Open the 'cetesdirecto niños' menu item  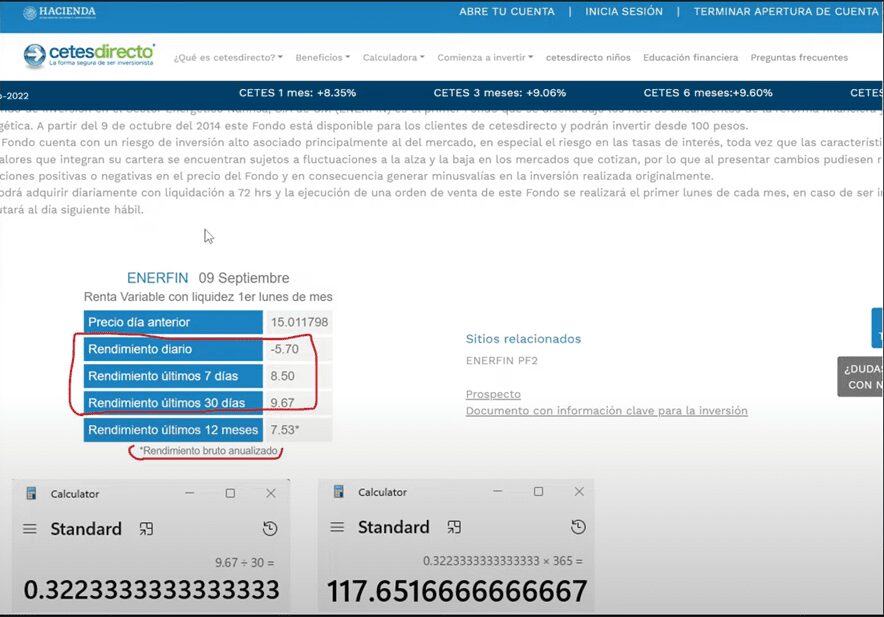pos(588,58)
